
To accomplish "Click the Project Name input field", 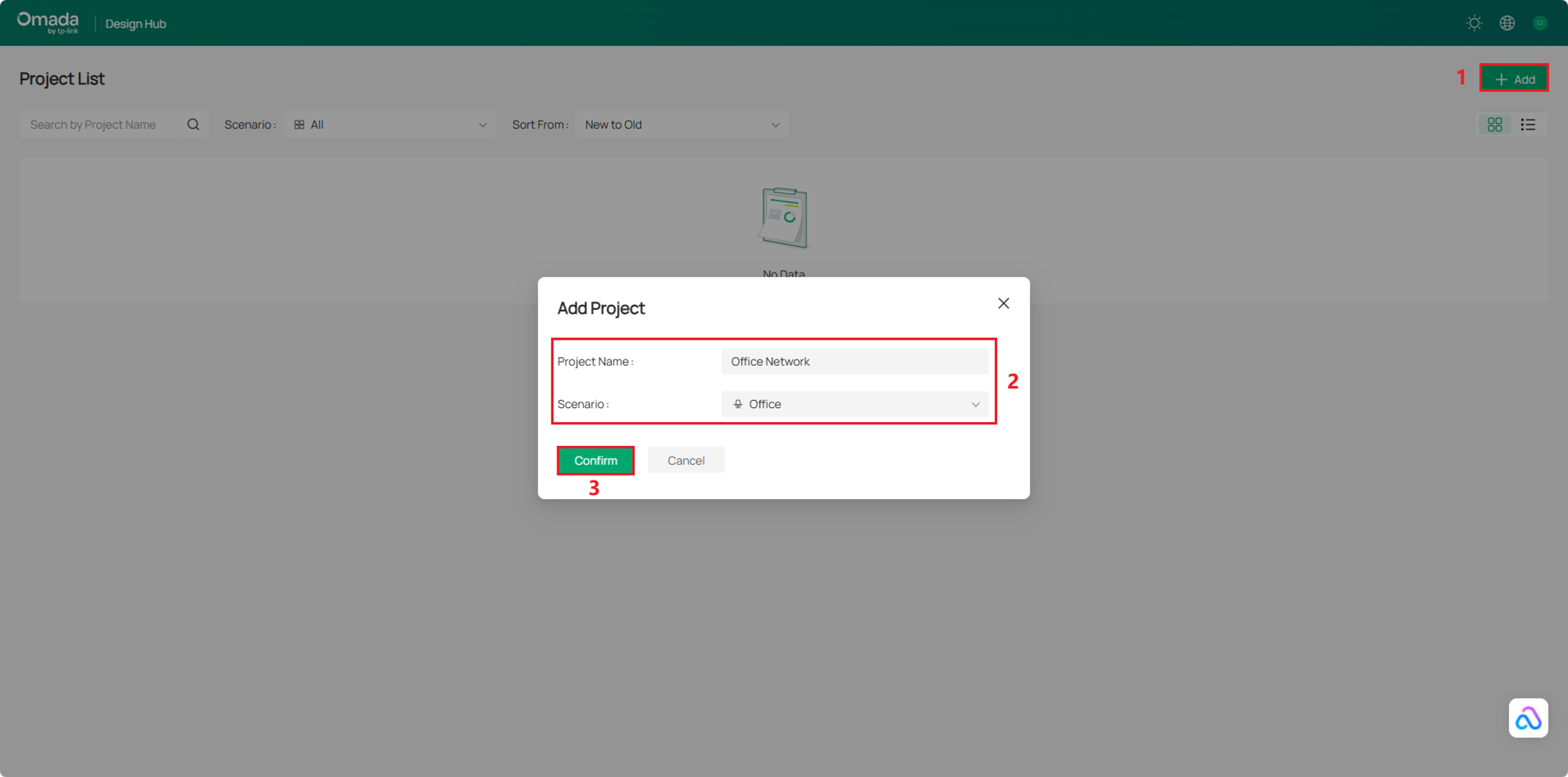I will 855,361.
